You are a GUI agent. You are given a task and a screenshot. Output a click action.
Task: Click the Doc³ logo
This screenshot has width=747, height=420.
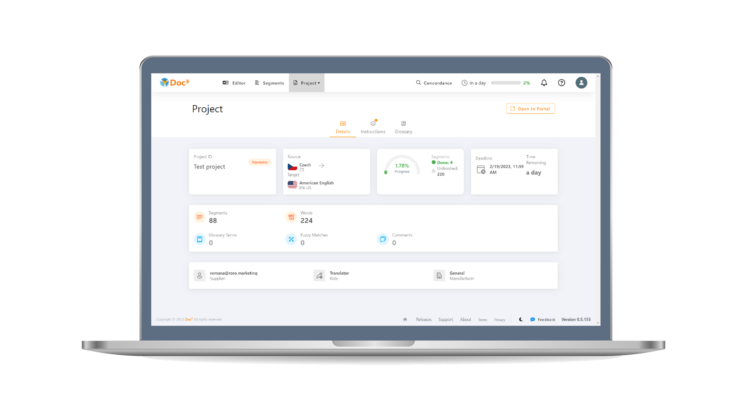[174, 82]
